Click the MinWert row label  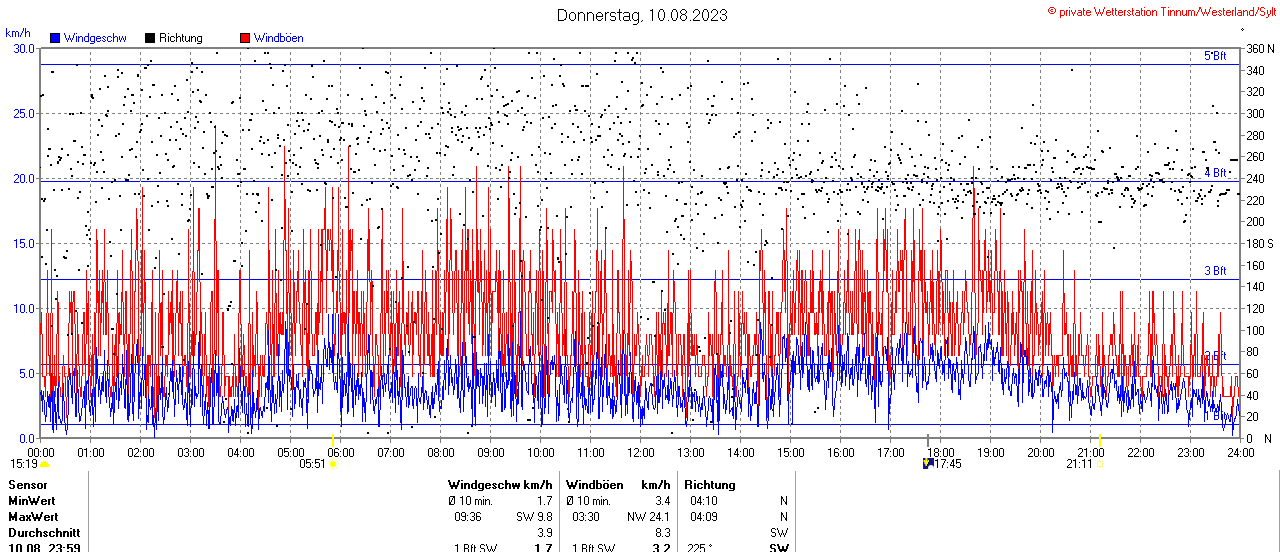32,501
